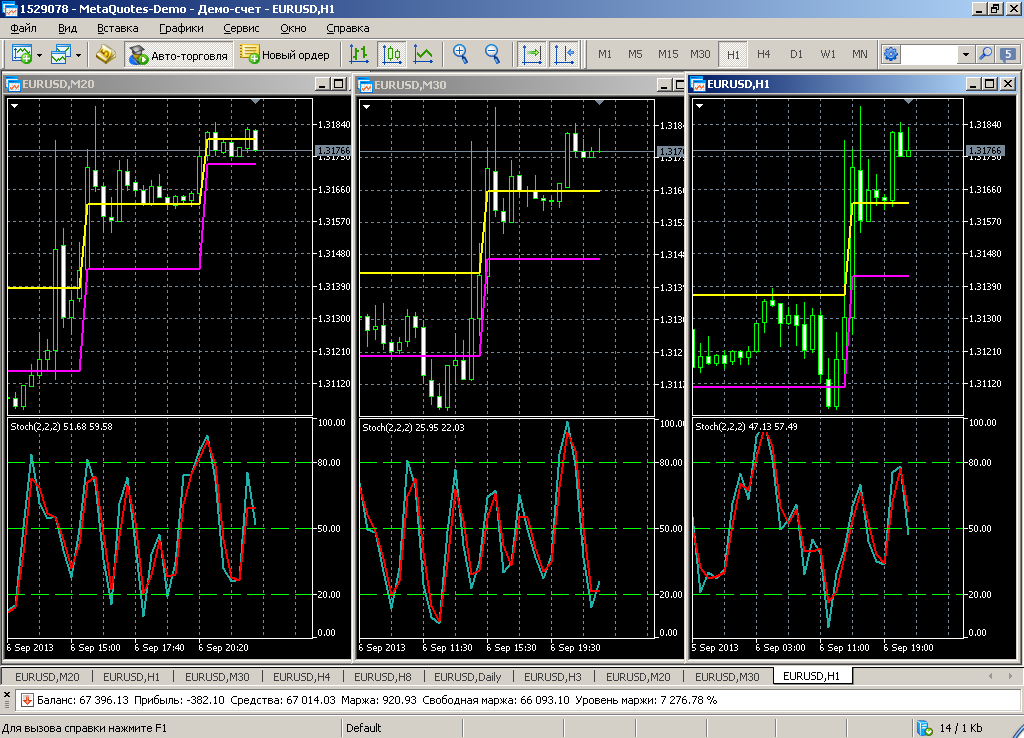Viewport: 1024px width, 738px height.
Task: Switch chart to Japanese candlesticks mode
Action: 392,54
